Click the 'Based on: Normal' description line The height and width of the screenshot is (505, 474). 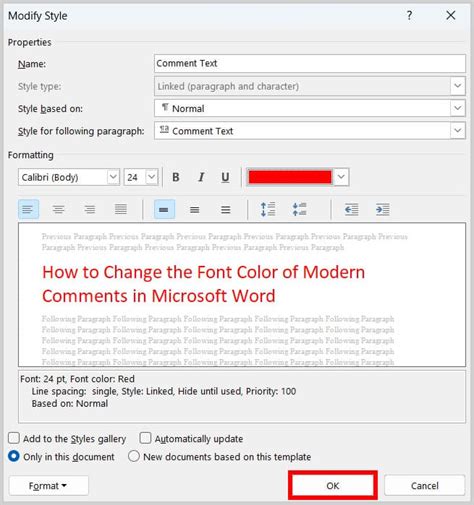[70, 404]
